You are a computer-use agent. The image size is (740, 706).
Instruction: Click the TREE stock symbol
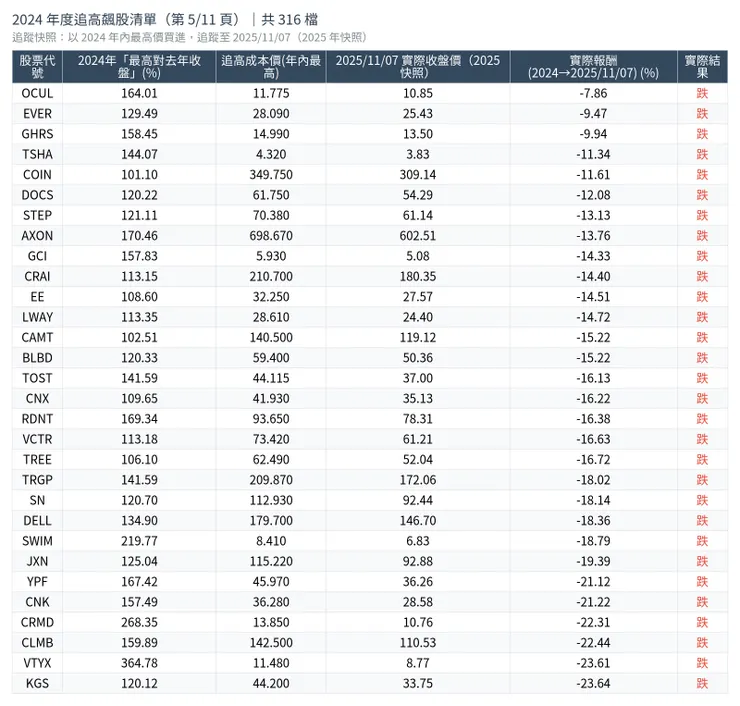pos(37,459)
